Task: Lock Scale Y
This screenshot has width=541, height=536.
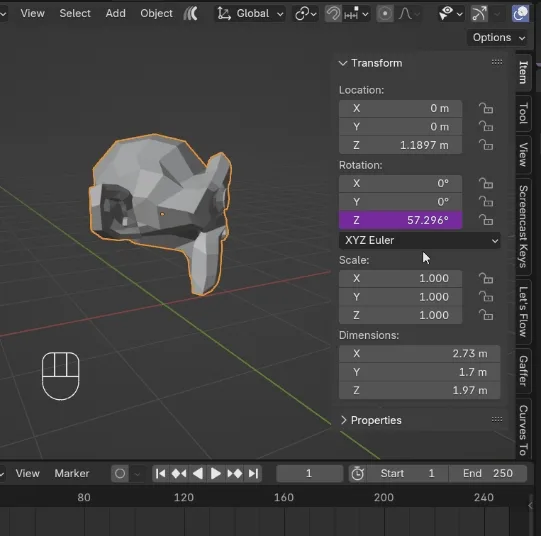Action: coord(486,296)
